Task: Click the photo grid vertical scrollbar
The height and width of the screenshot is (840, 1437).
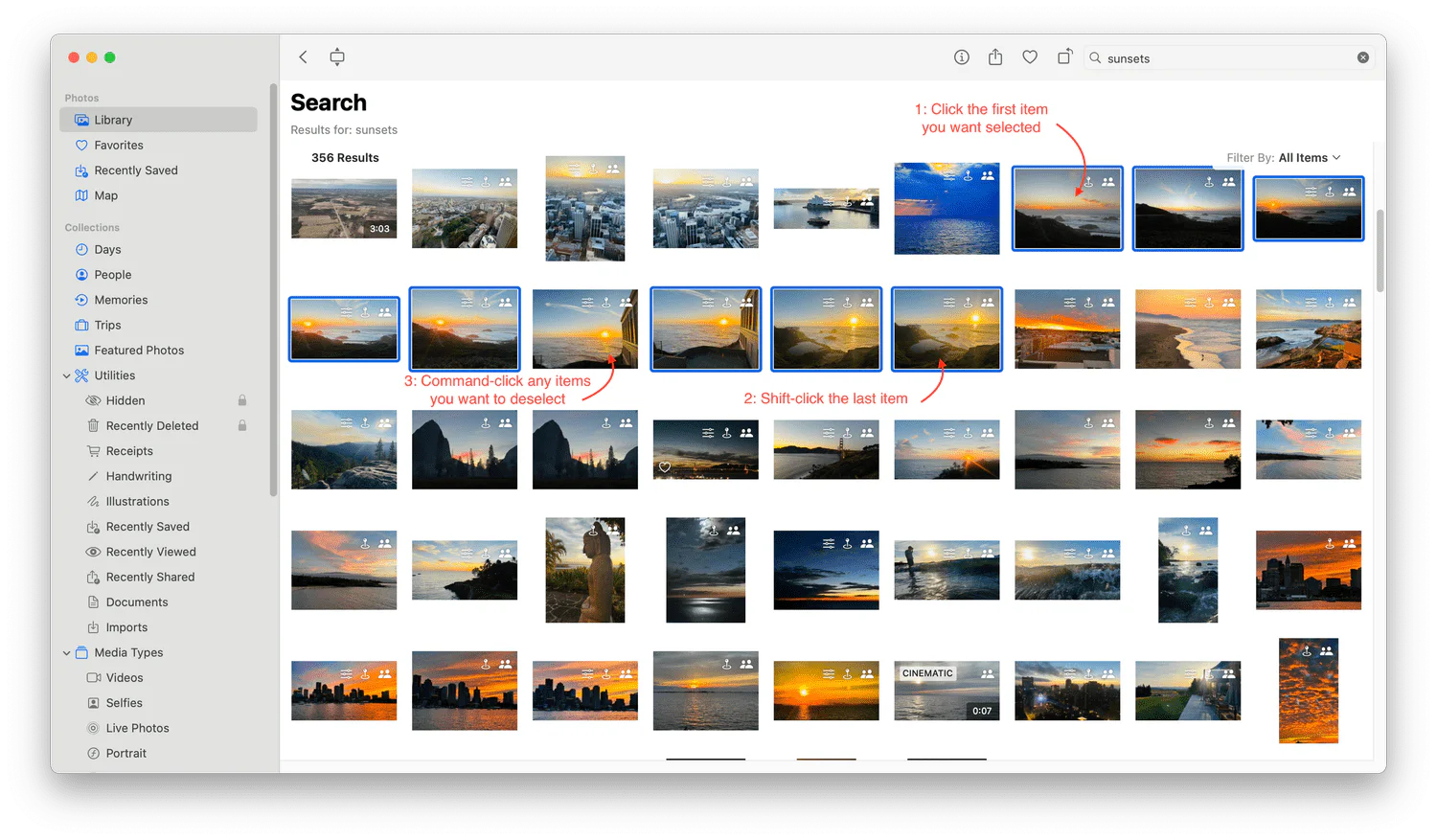Action: (x=1380, y=251)
